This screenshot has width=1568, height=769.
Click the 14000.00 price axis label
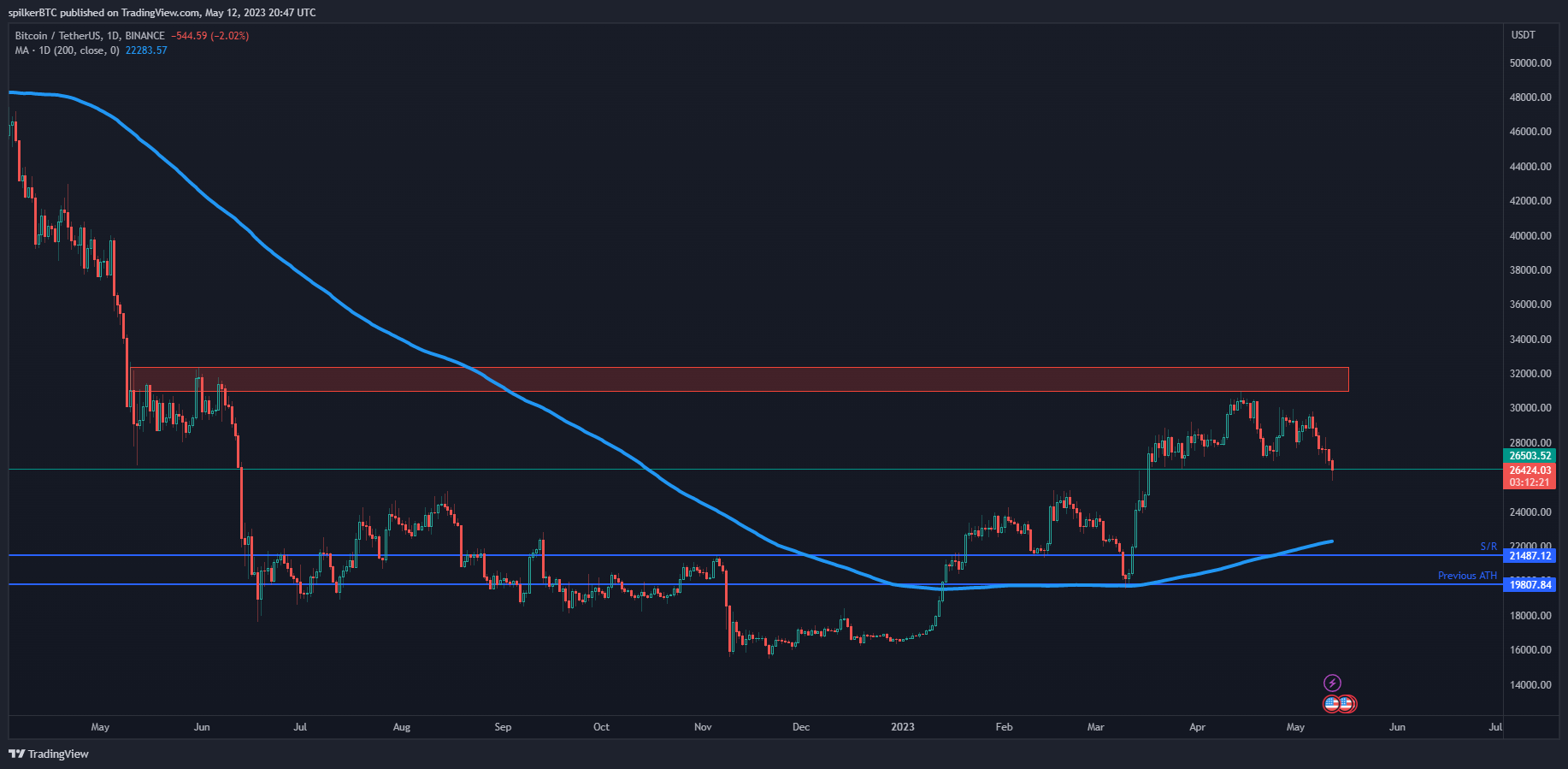tap(1530, 685)
